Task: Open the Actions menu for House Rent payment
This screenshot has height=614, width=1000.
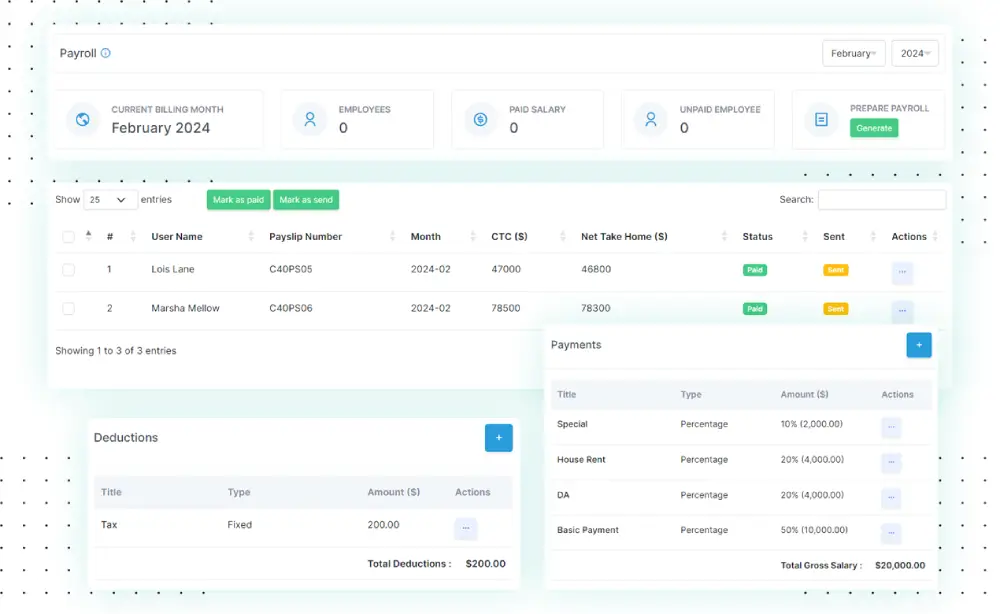Action: click(890, 463)
